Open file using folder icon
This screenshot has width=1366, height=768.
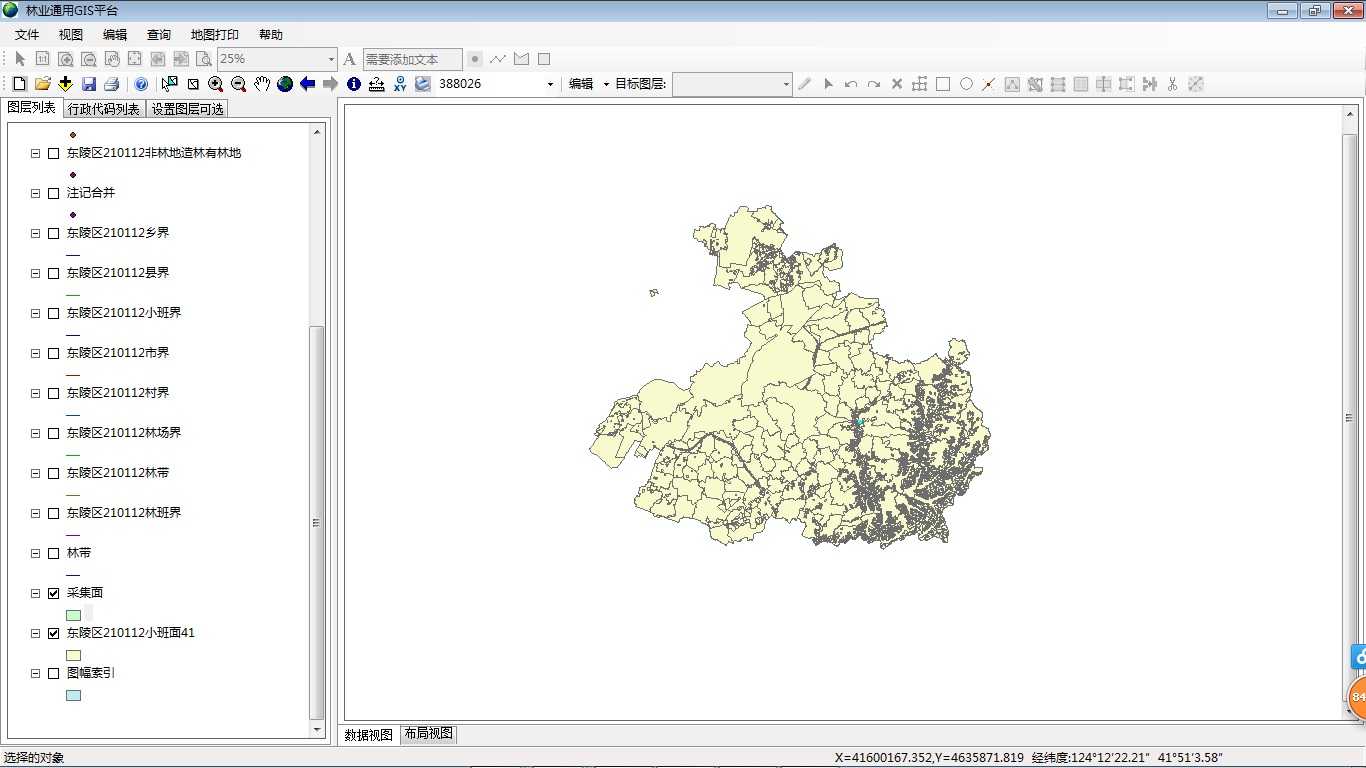coord(42,84)
